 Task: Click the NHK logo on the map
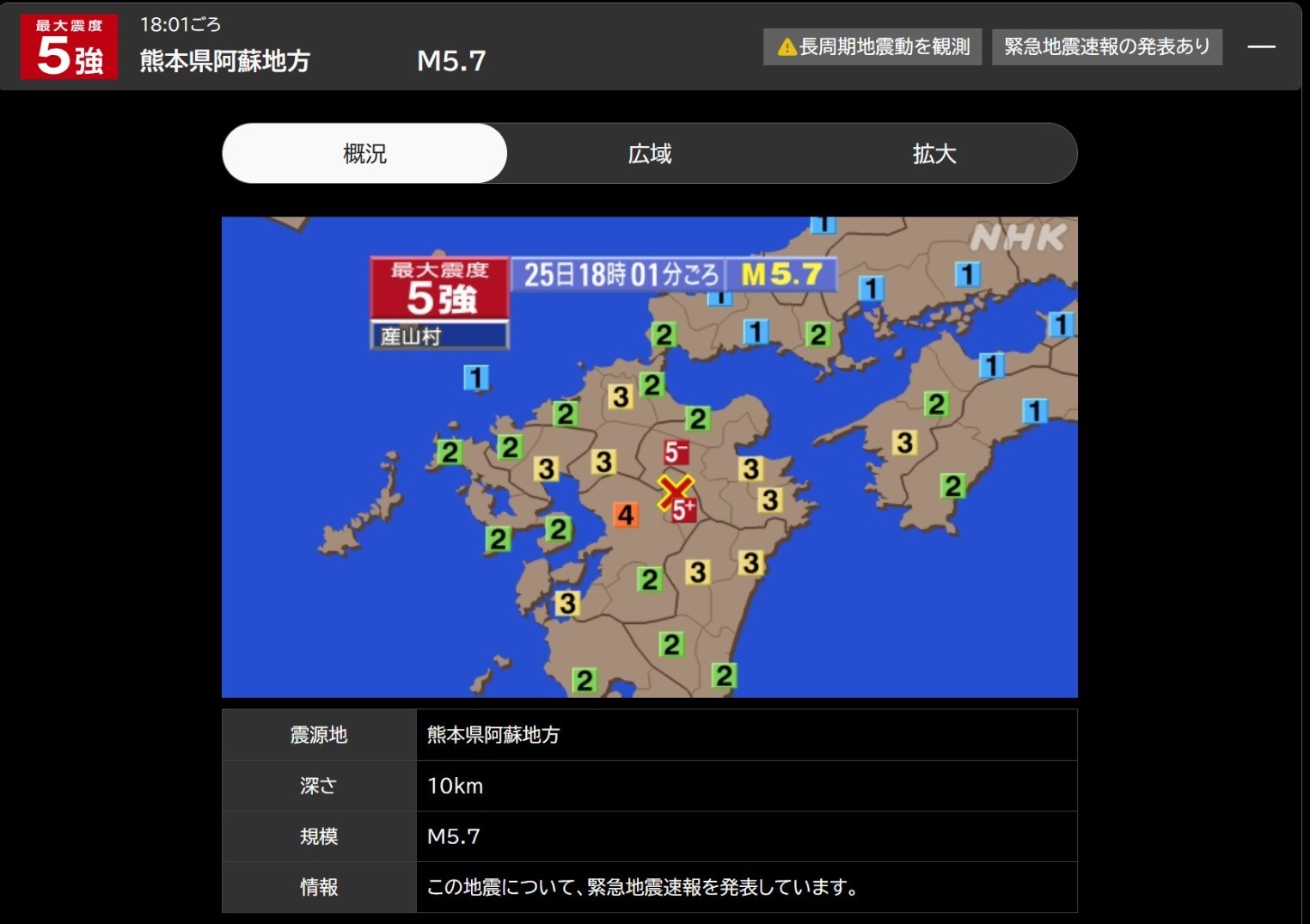tap(1018, 238)
